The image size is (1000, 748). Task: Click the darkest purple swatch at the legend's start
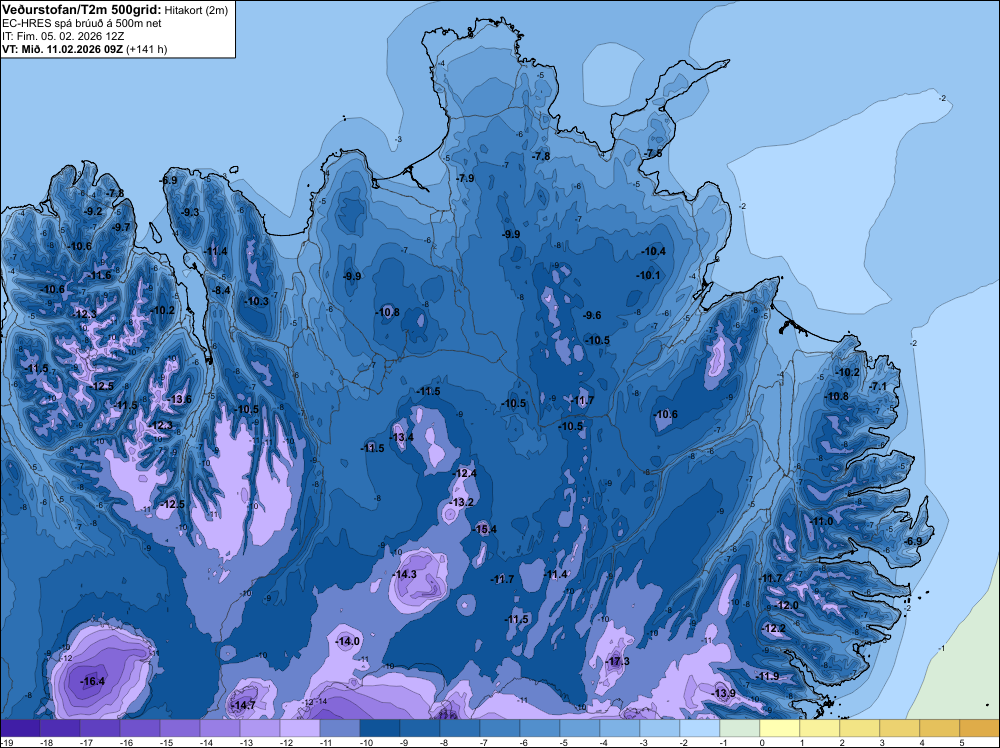point(20,728)
